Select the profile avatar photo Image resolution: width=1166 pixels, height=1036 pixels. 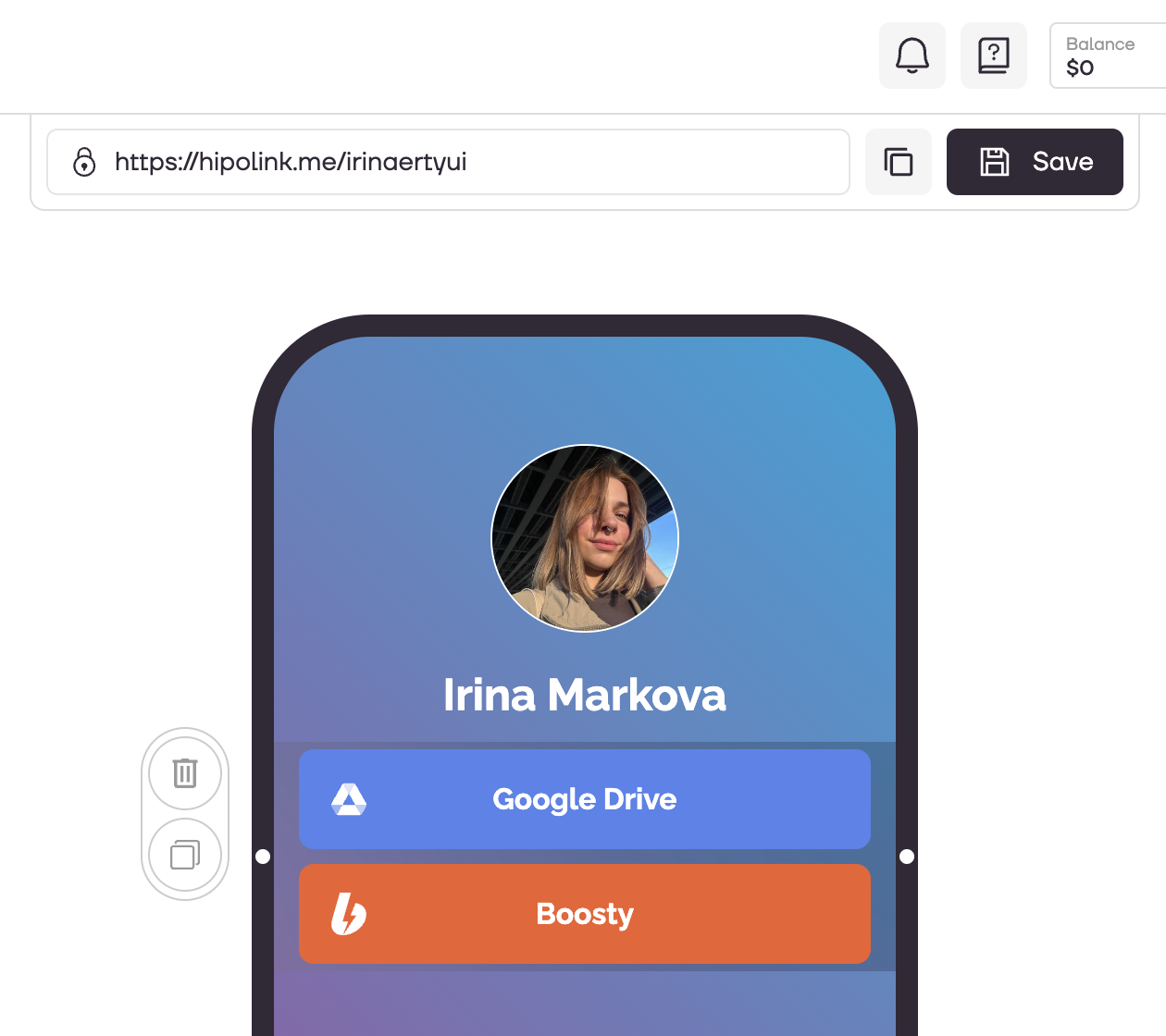[585, 538]
